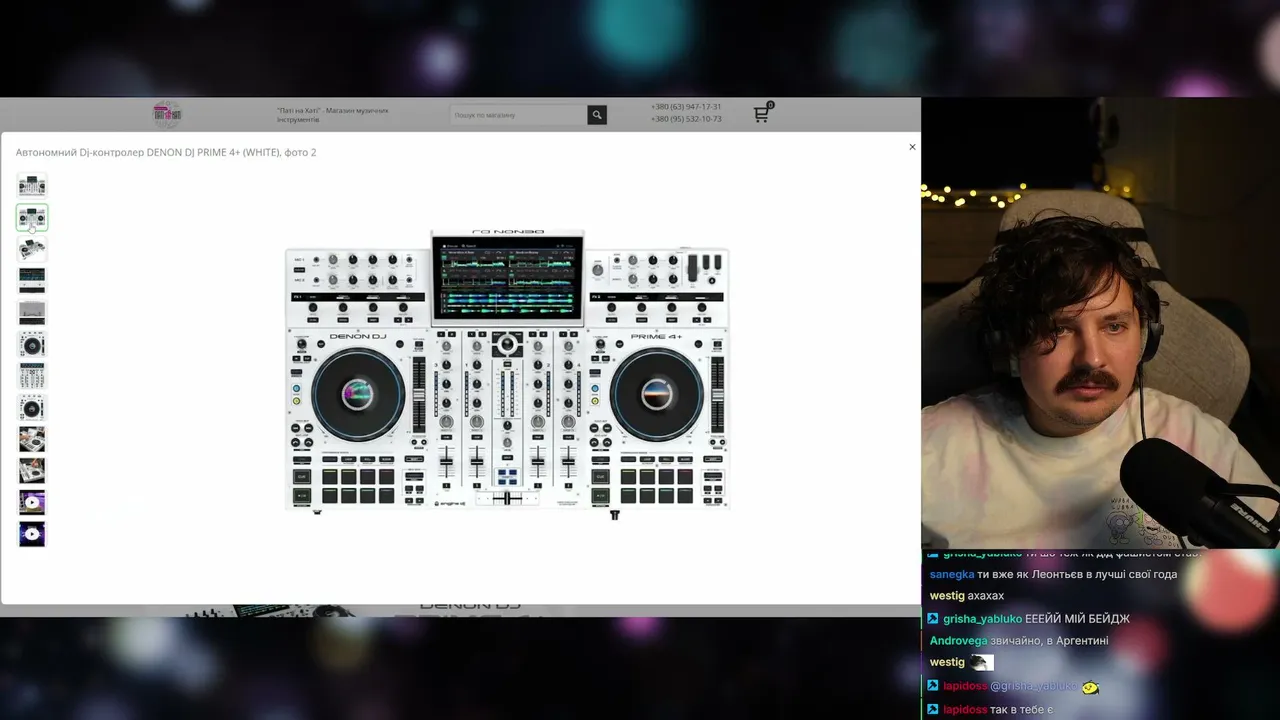
Task: Click the magnifier search button
Action: 597,115
